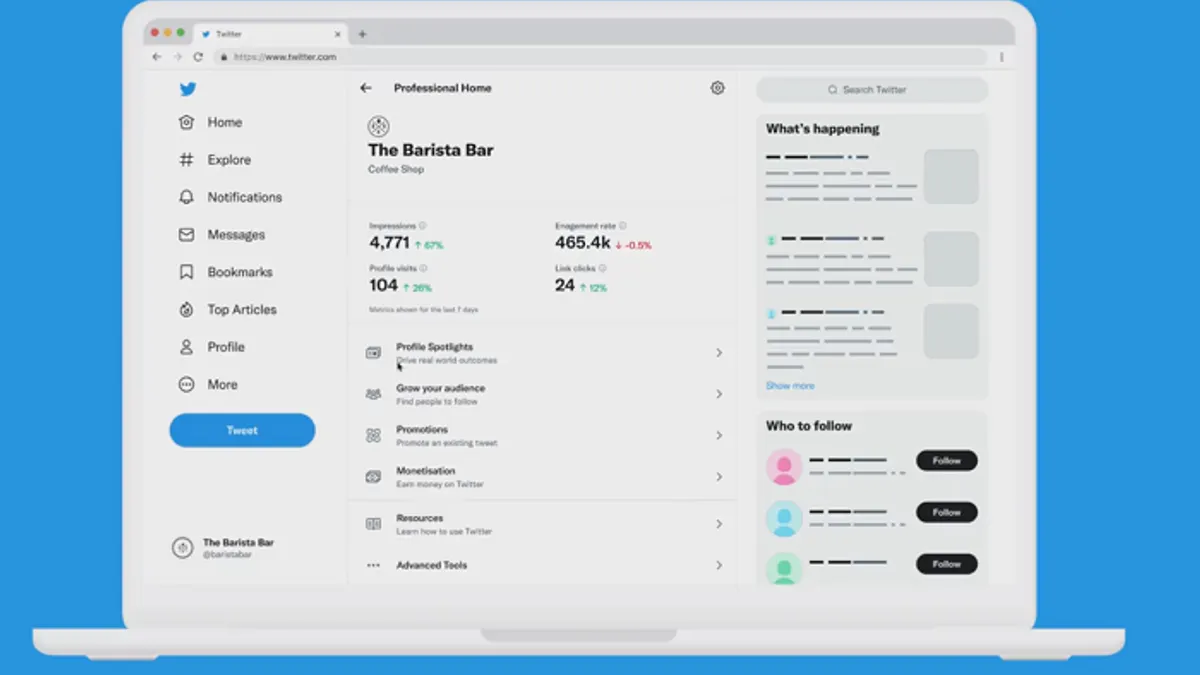Click the browser address bar URL
This screenshot has width=1200, height=675.
click(x=285, y=57)
